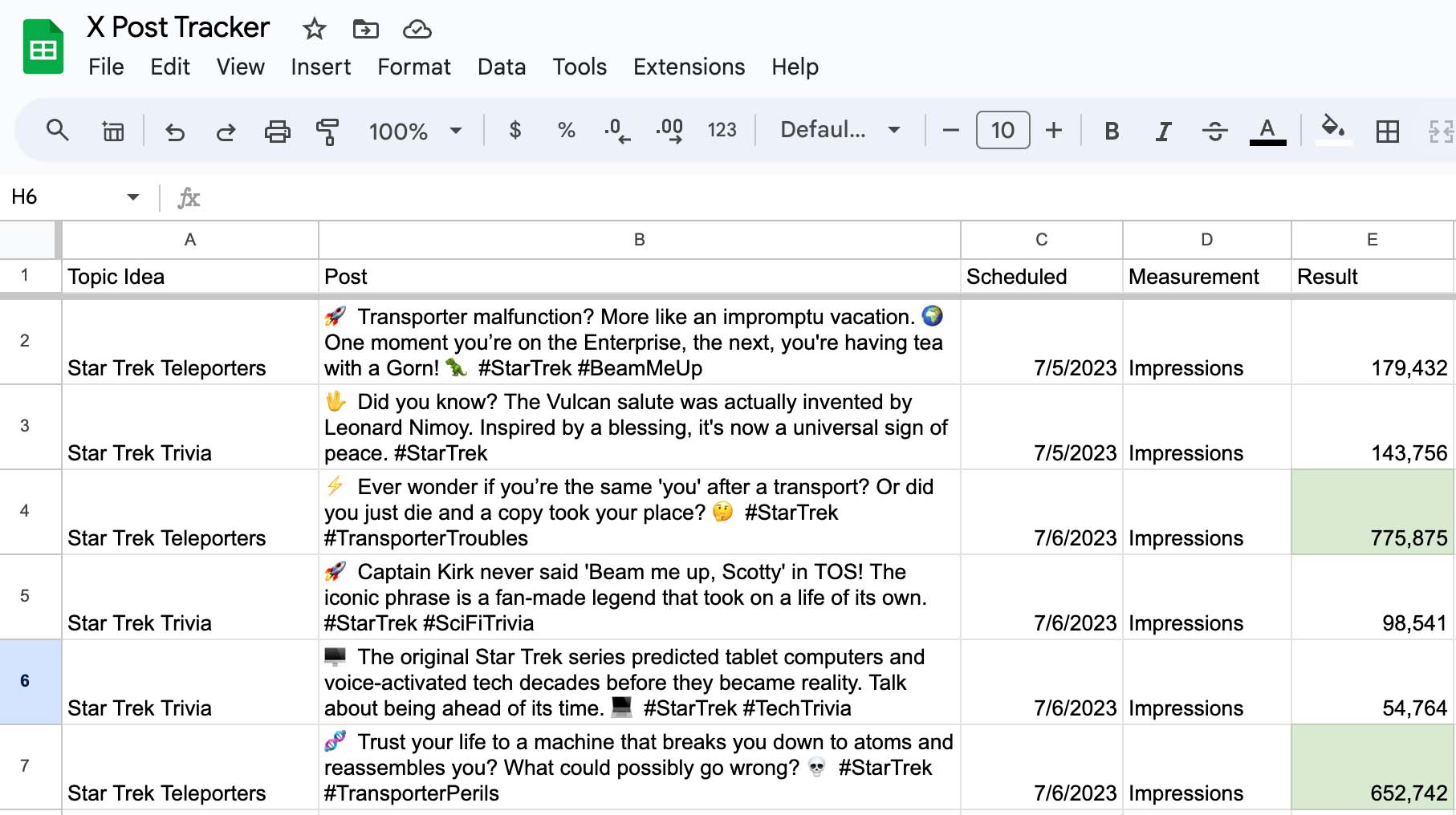Viewport: 1456px width, 815px height.
Task: Star the X Post Tracker document
Action: click(314, 30)
